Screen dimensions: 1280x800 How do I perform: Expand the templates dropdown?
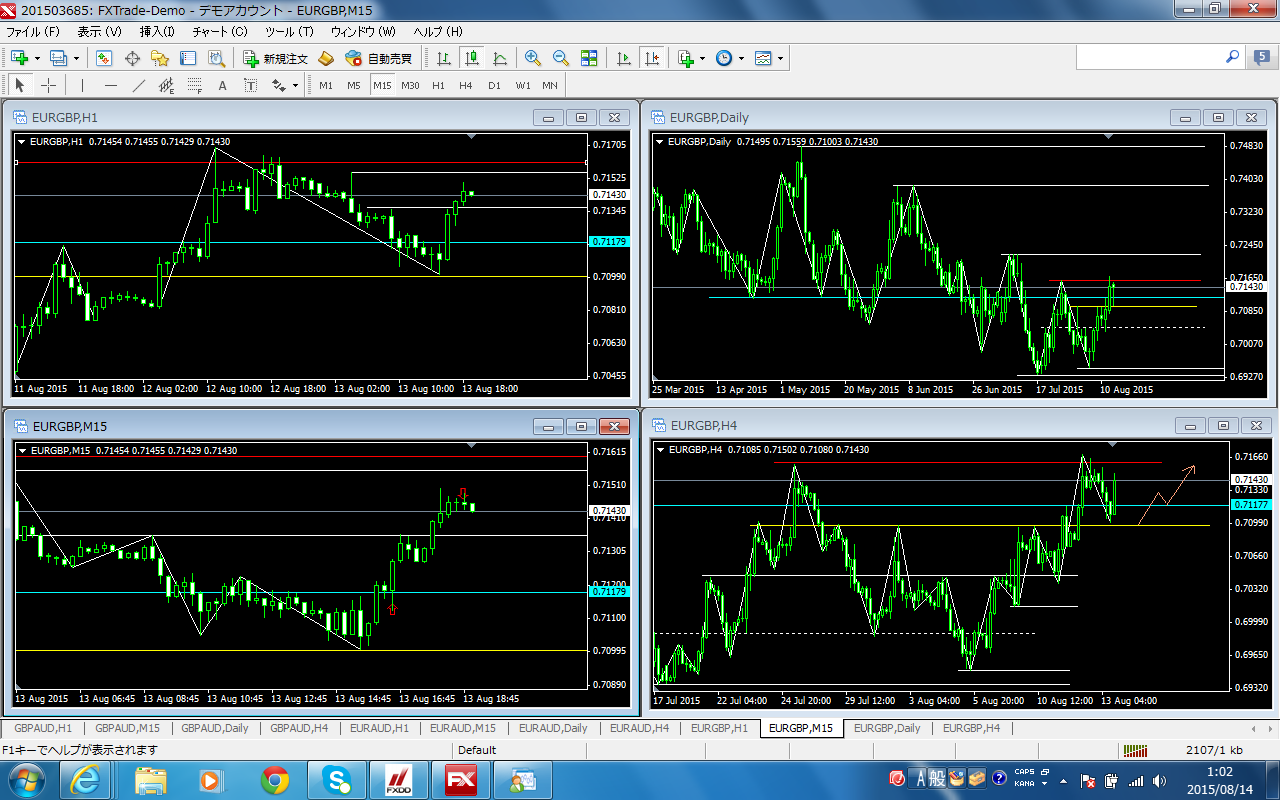click(x=780, y=58)
